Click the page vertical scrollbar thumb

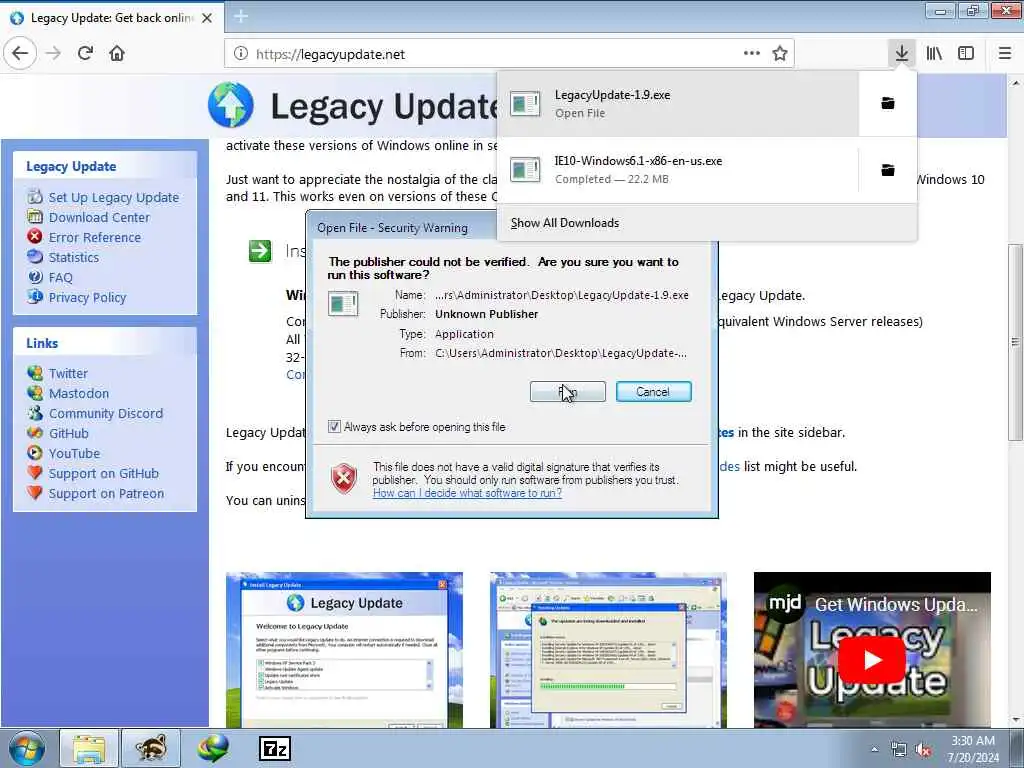click(1015, 342)
